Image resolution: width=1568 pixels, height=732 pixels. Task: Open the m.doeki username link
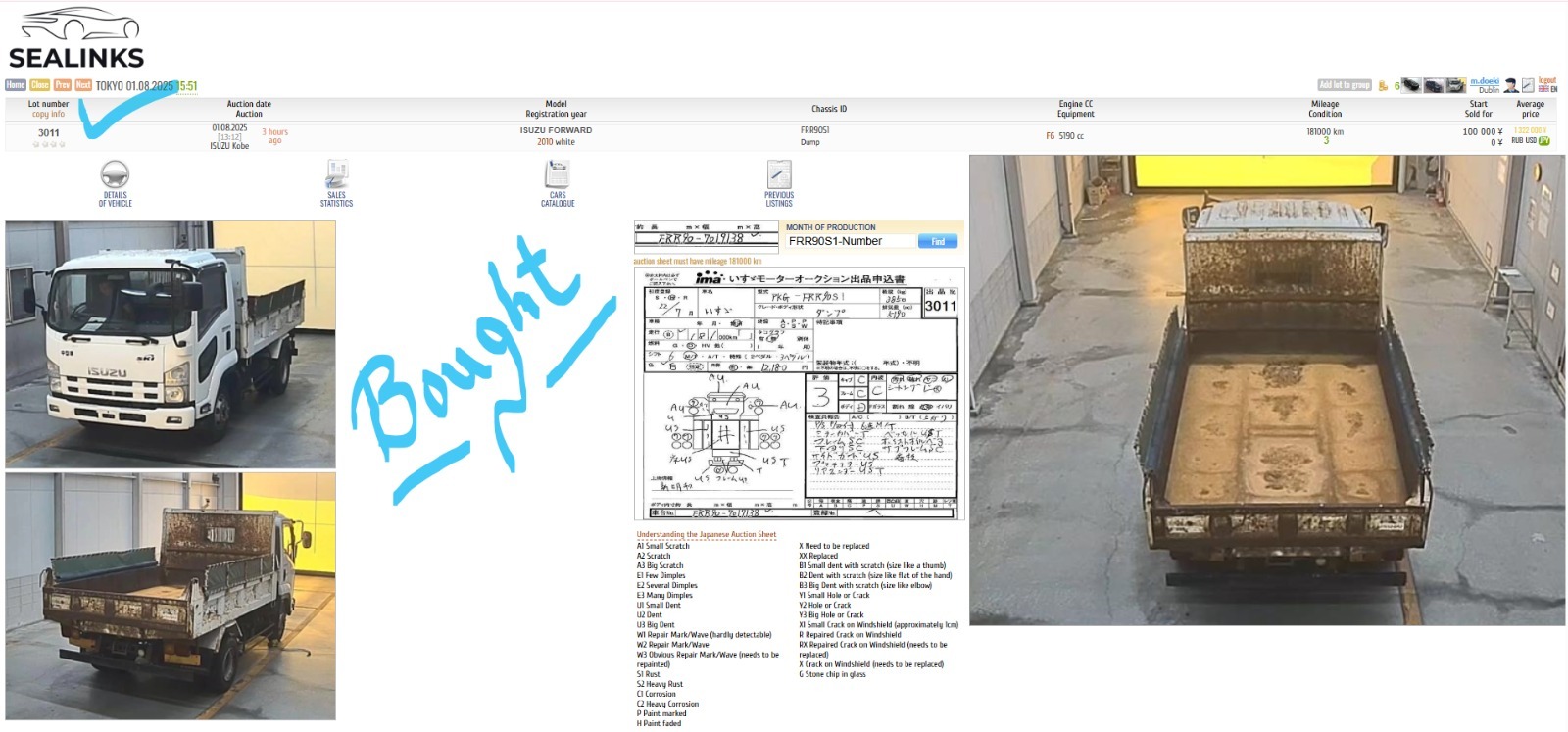tap(1485, 81)
